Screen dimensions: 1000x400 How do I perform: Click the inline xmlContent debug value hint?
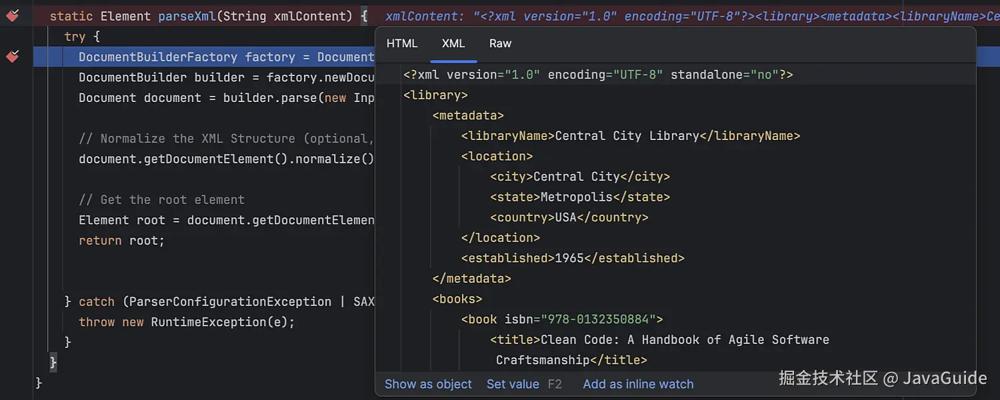692,16
